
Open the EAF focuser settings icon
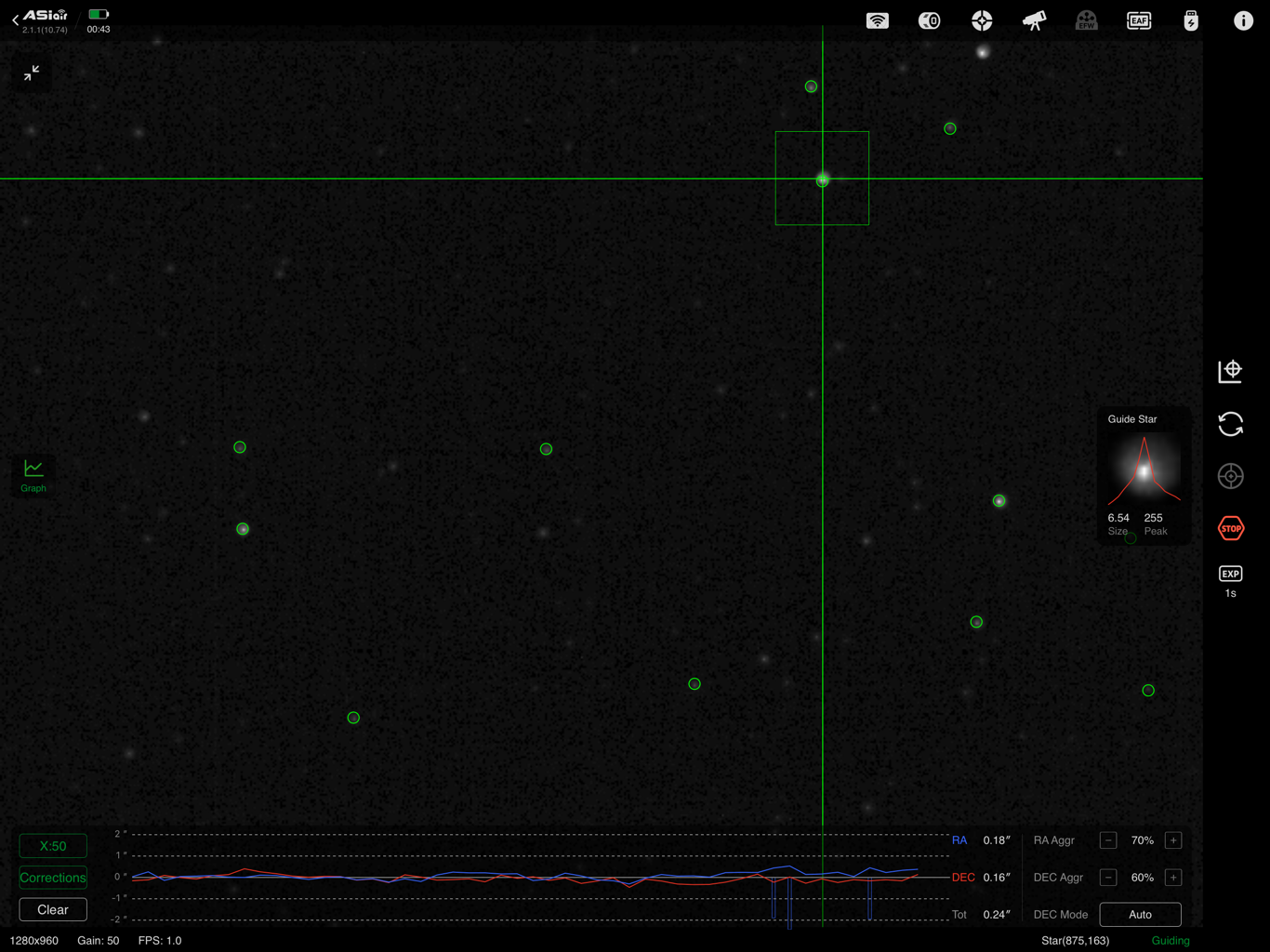point(1139,20)
